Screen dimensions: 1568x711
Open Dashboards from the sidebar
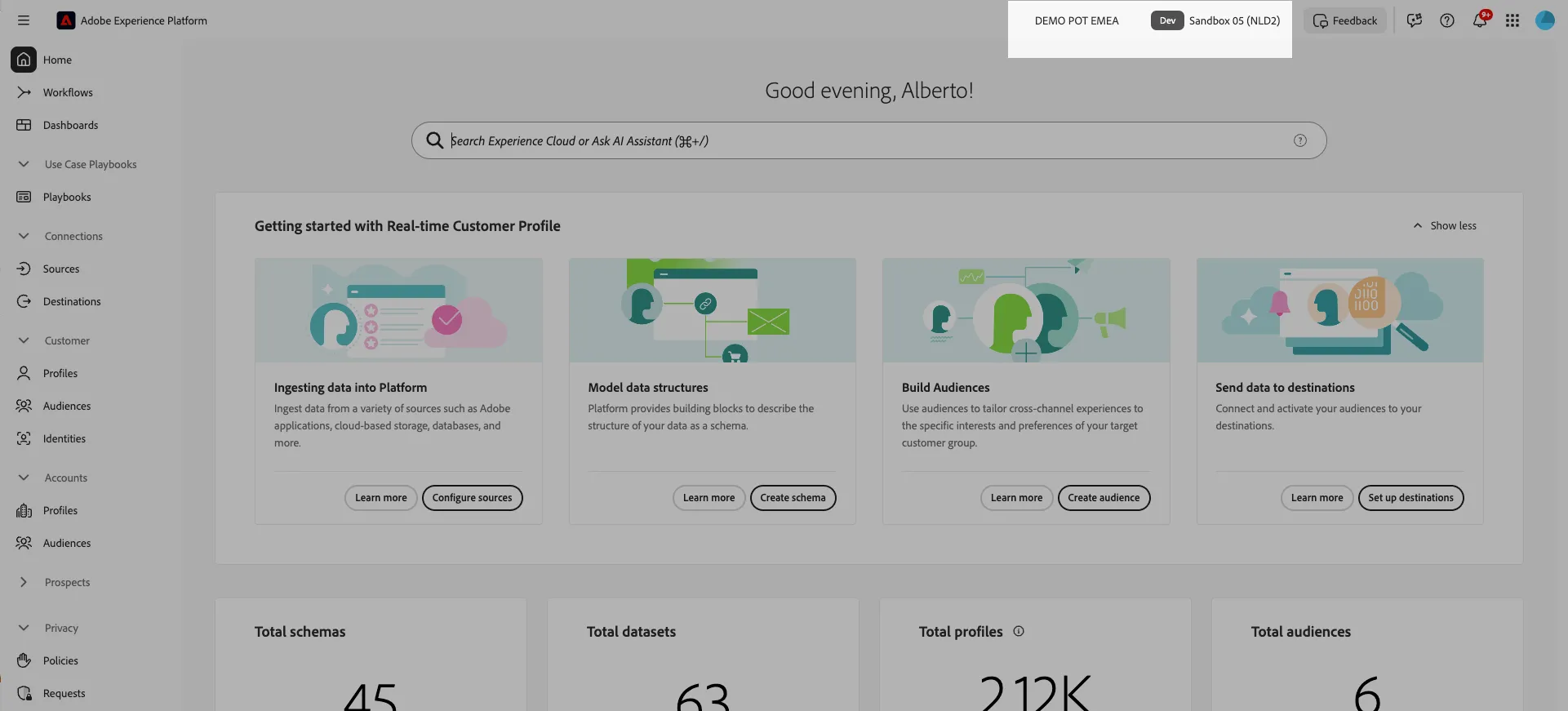[x=70, y=125]
